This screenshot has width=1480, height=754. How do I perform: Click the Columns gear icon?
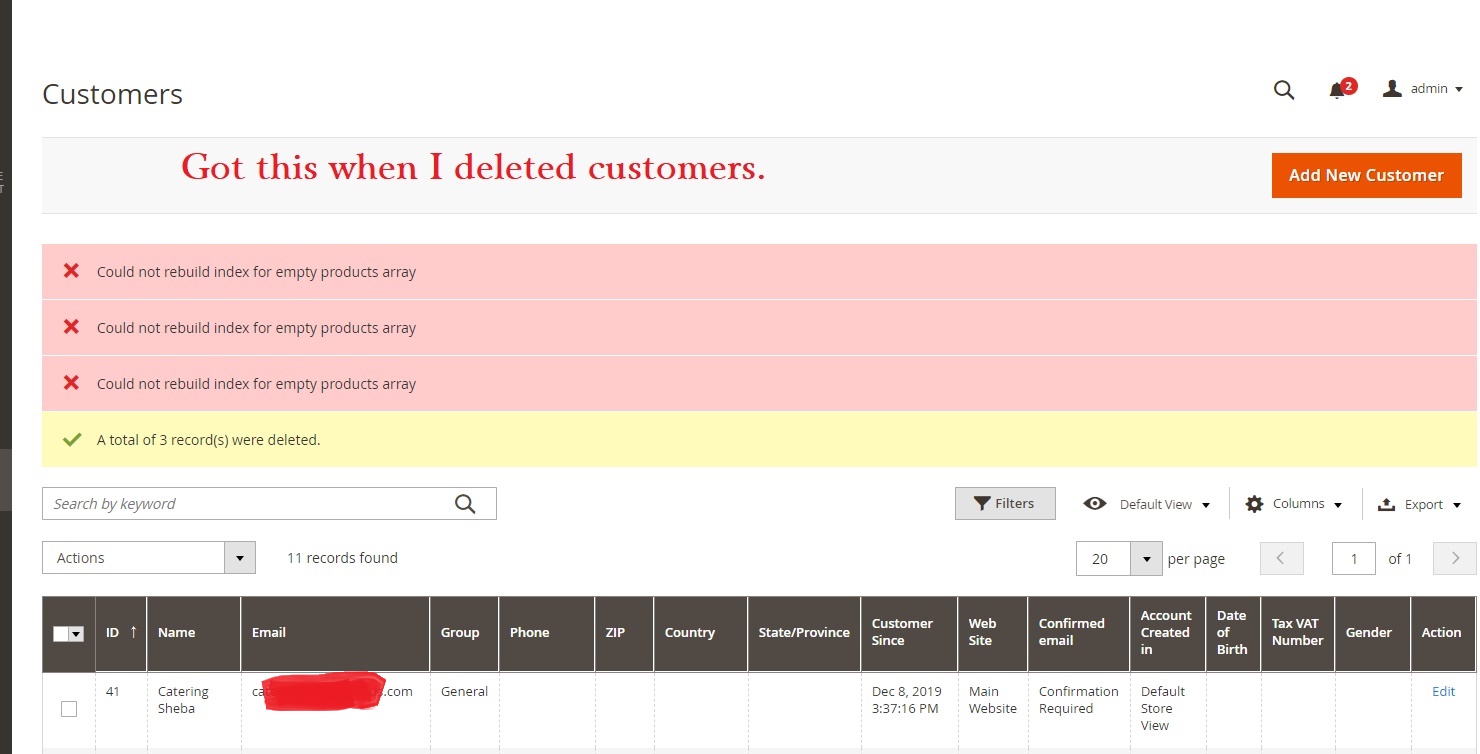1254,503
